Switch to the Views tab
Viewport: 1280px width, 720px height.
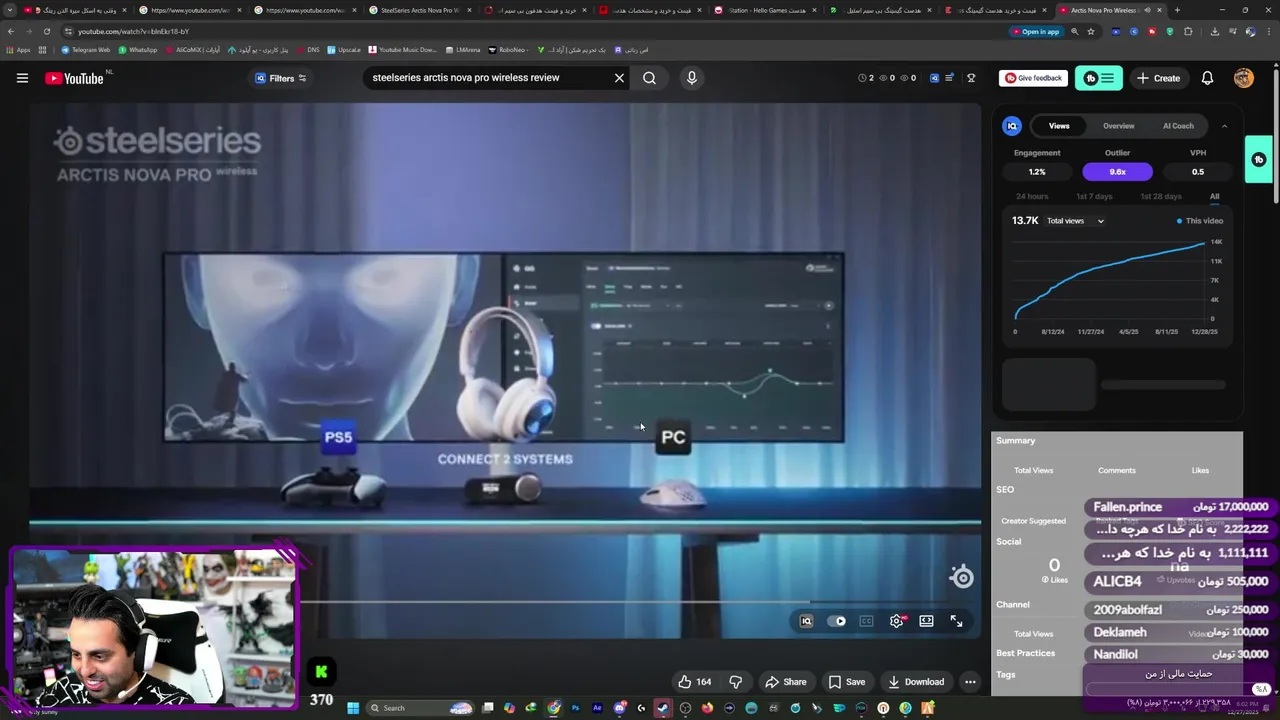[1058, 126]
